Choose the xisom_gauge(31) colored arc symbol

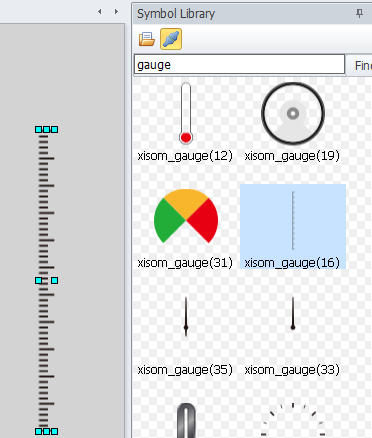[185, 228]
